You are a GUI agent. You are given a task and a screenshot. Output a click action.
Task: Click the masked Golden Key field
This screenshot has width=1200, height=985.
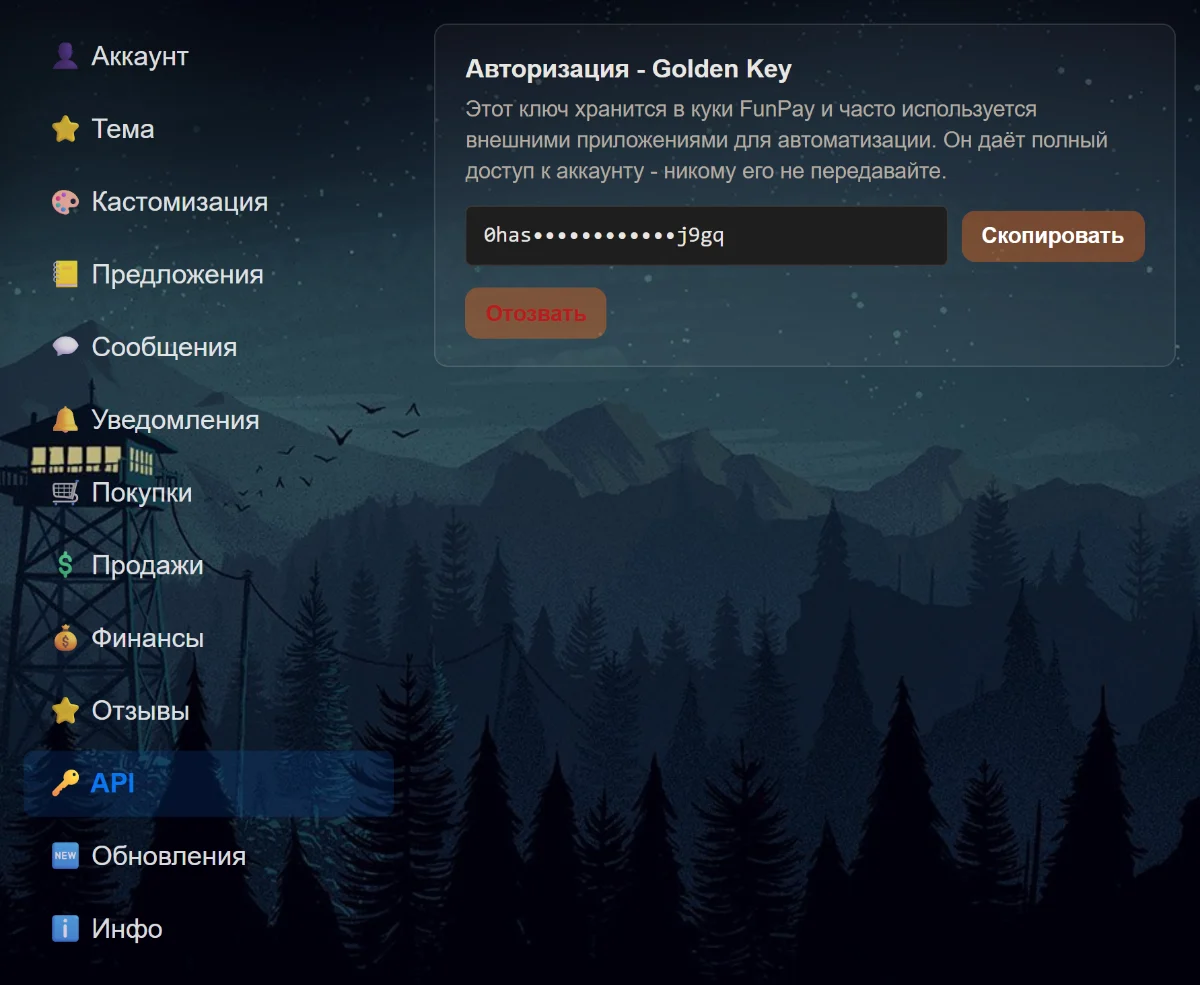coord(706,236)
